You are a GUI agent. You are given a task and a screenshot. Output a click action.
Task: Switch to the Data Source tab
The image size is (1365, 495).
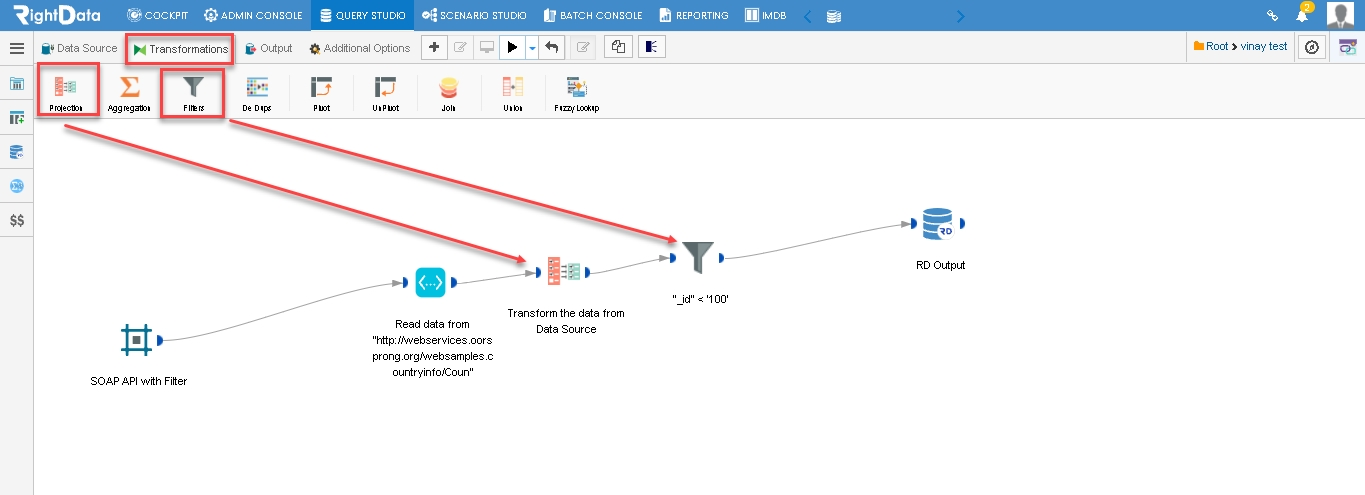coord(79,48)
